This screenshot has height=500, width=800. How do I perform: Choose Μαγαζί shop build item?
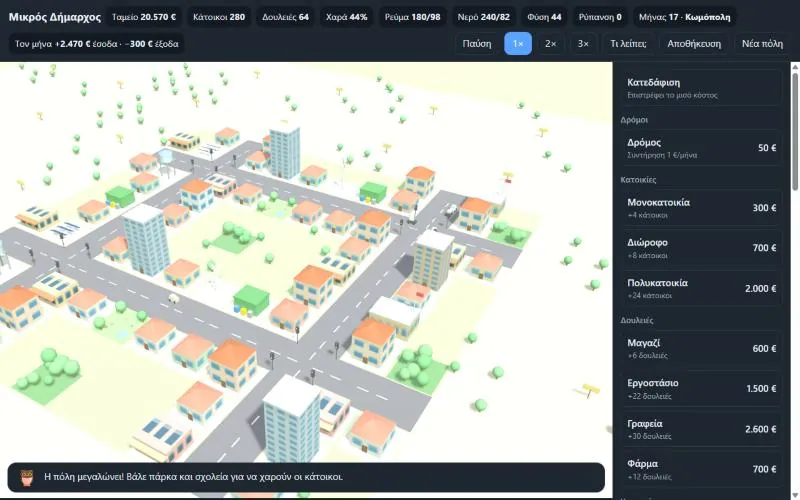click(x=701, y=348)
